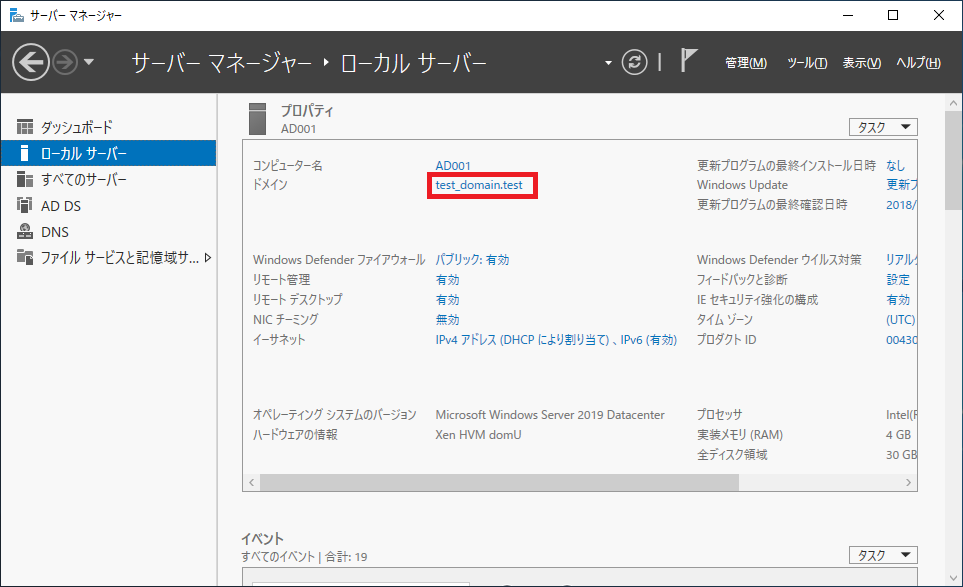Viewport: 963px width, 587px height.
Task: Click the properties scrollbar left arrow
Action: coord(251,483)
